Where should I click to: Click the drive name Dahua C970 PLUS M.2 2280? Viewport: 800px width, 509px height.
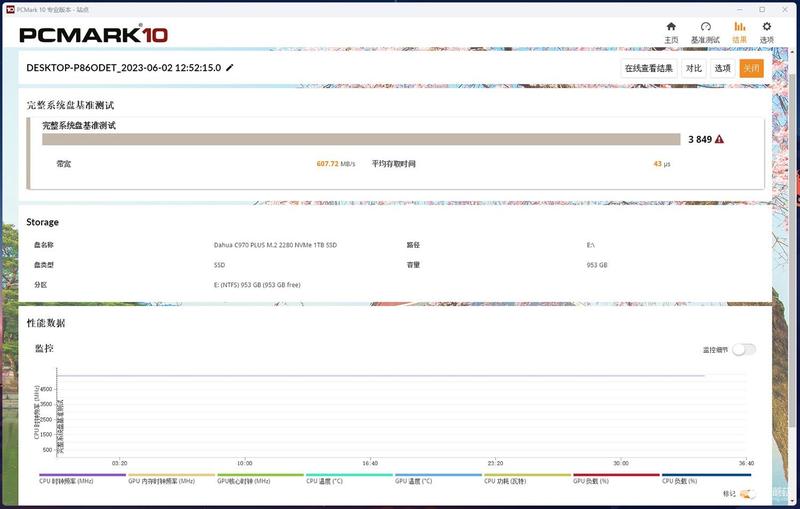275,245
